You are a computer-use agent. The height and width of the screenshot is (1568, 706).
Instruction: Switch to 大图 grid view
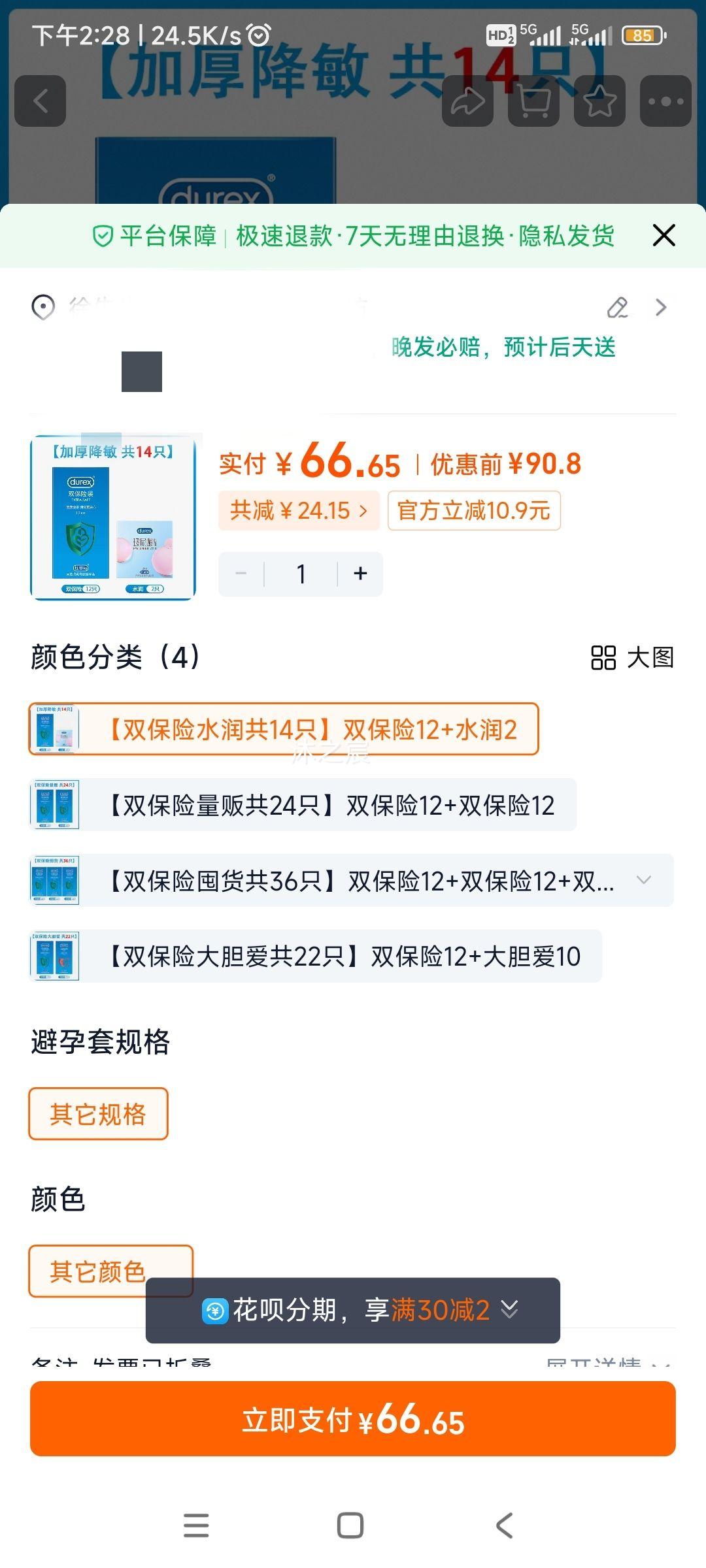tap(632, 657)
